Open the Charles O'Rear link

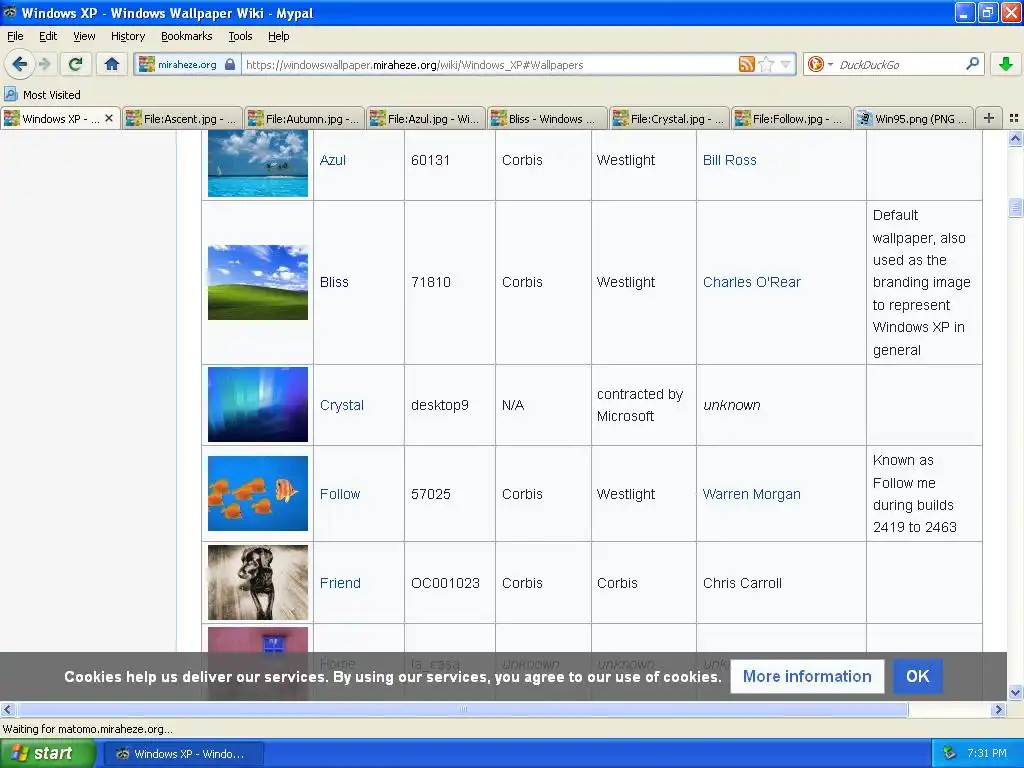[x=752, y=282]
